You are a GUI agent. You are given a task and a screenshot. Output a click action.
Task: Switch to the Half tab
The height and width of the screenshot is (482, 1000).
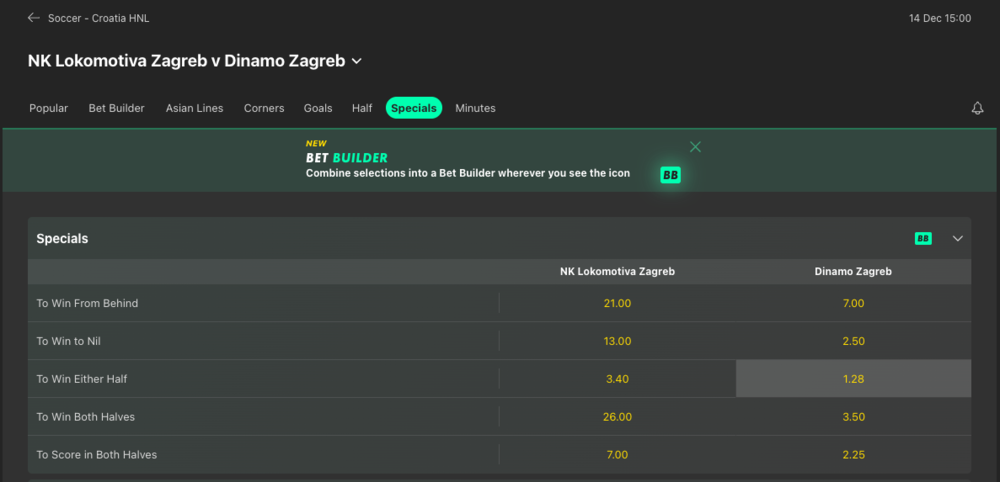(362, 108)
